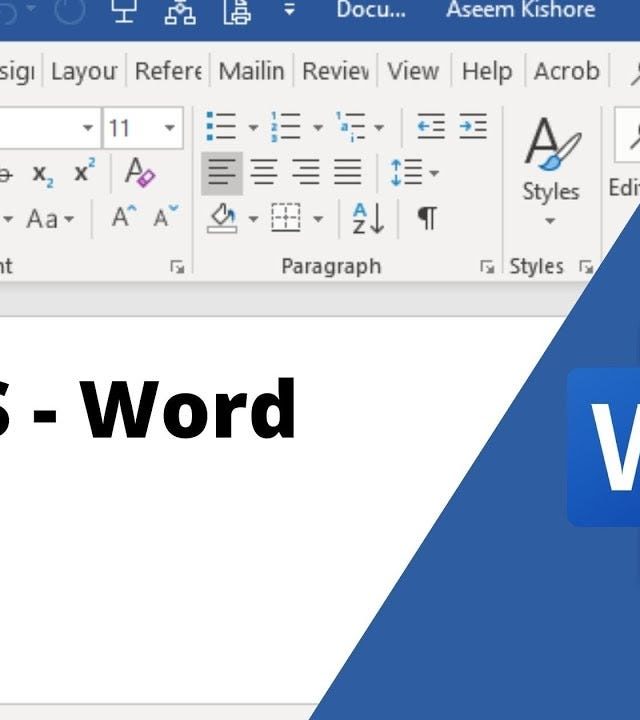Expand the Change Case dropdown arrow
The height and width of the screenshot is (720, 640).
coord(69,219)
